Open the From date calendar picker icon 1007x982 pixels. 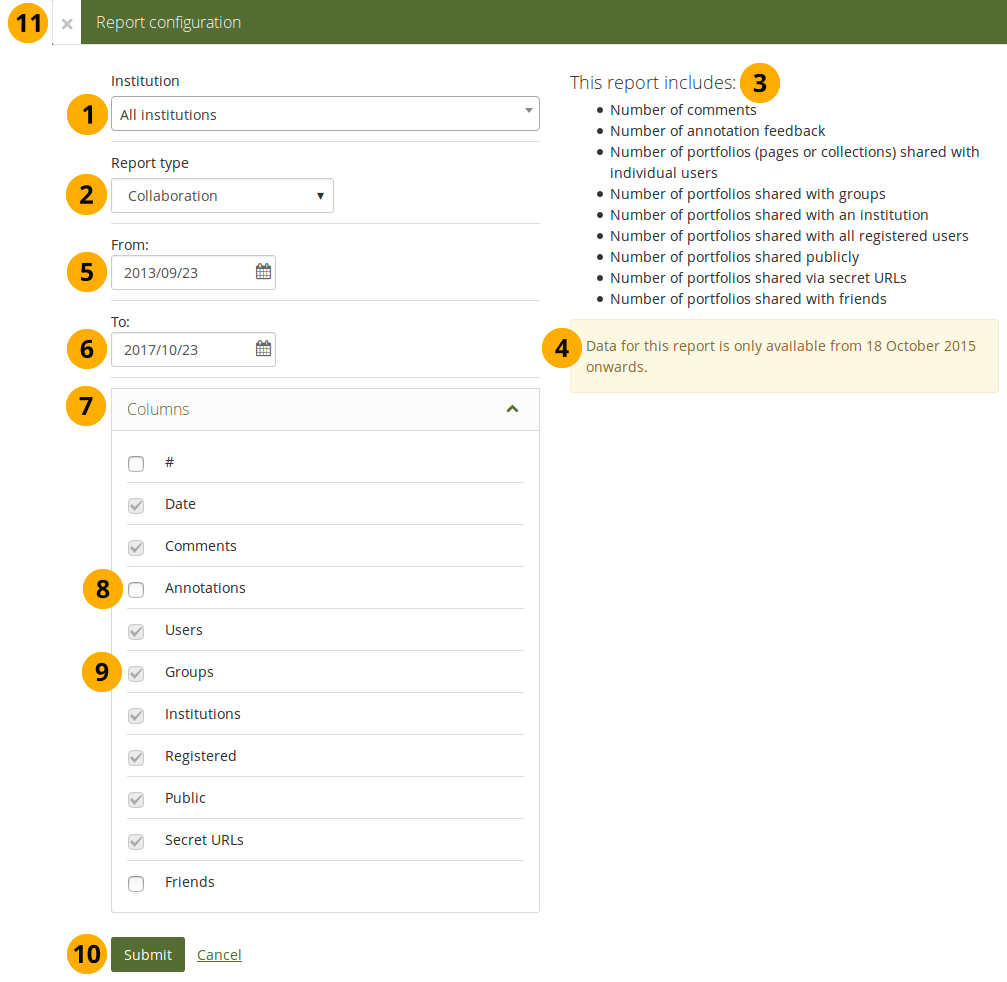[x=263, y=272]
